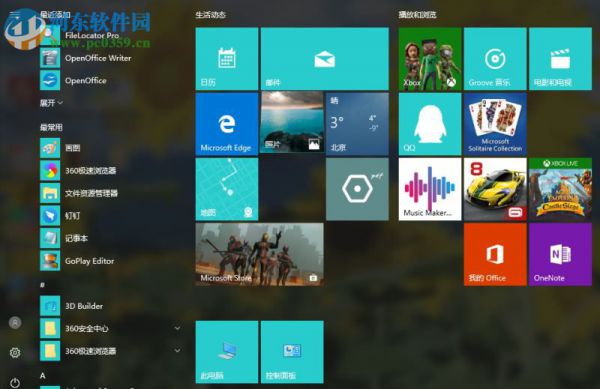This screenshot has height=389, width=600.
Task: Open the Beijing weather tile
Action: pyautogui.click(x=357, y=124)
